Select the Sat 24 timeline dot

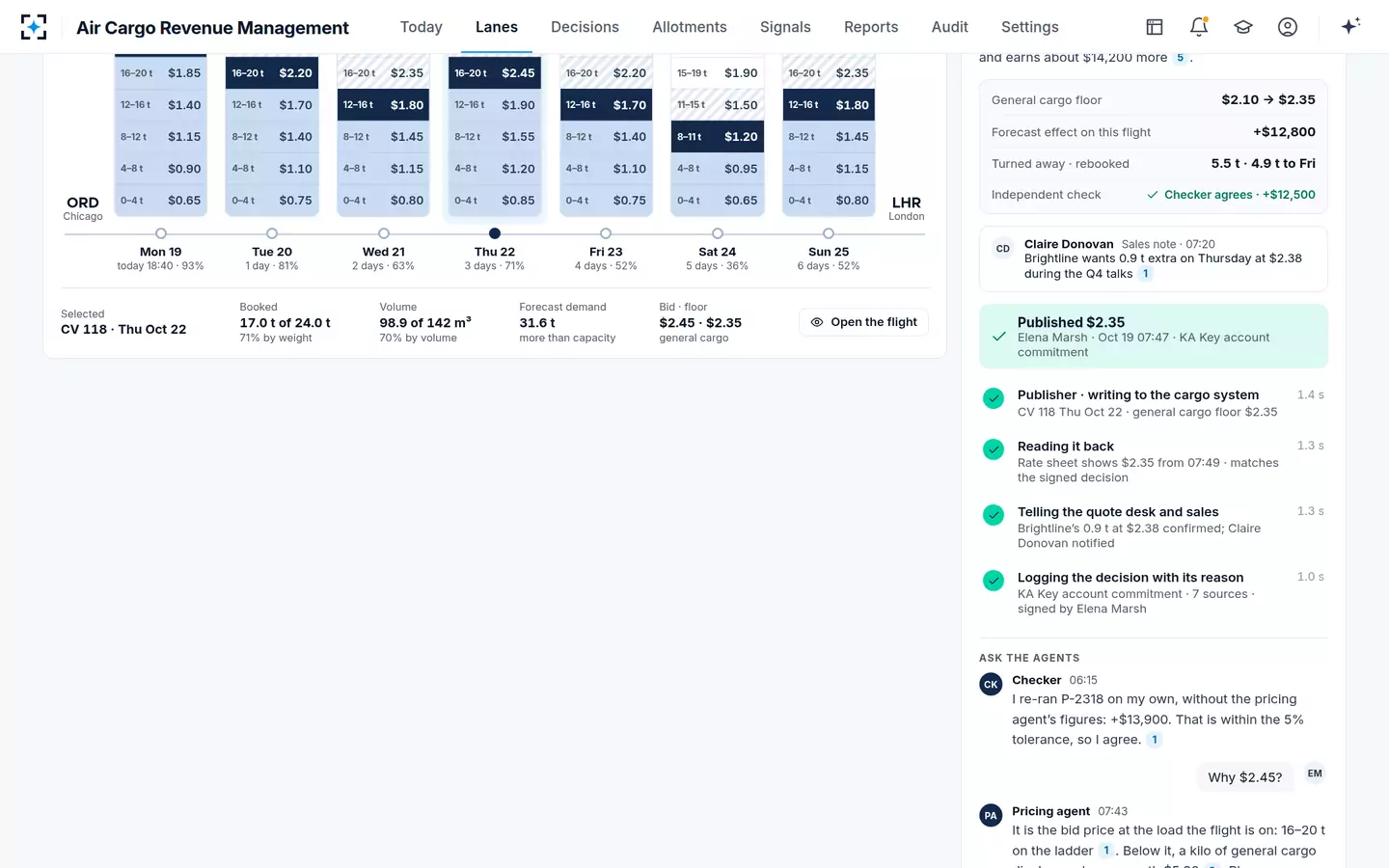click(718, 233)
